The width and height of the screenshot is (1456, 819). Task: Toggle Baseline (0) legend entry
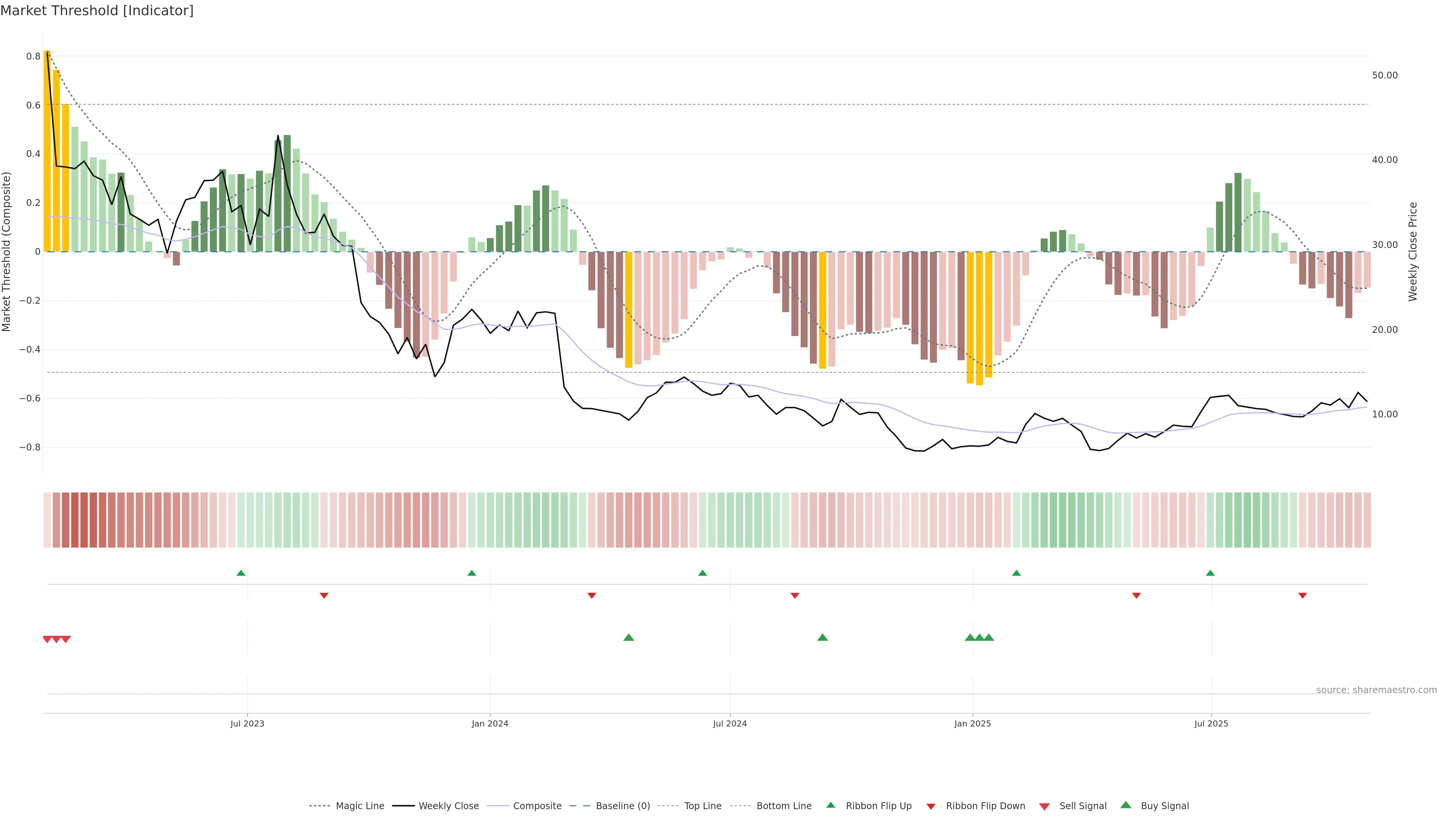[x=622, y=806]
